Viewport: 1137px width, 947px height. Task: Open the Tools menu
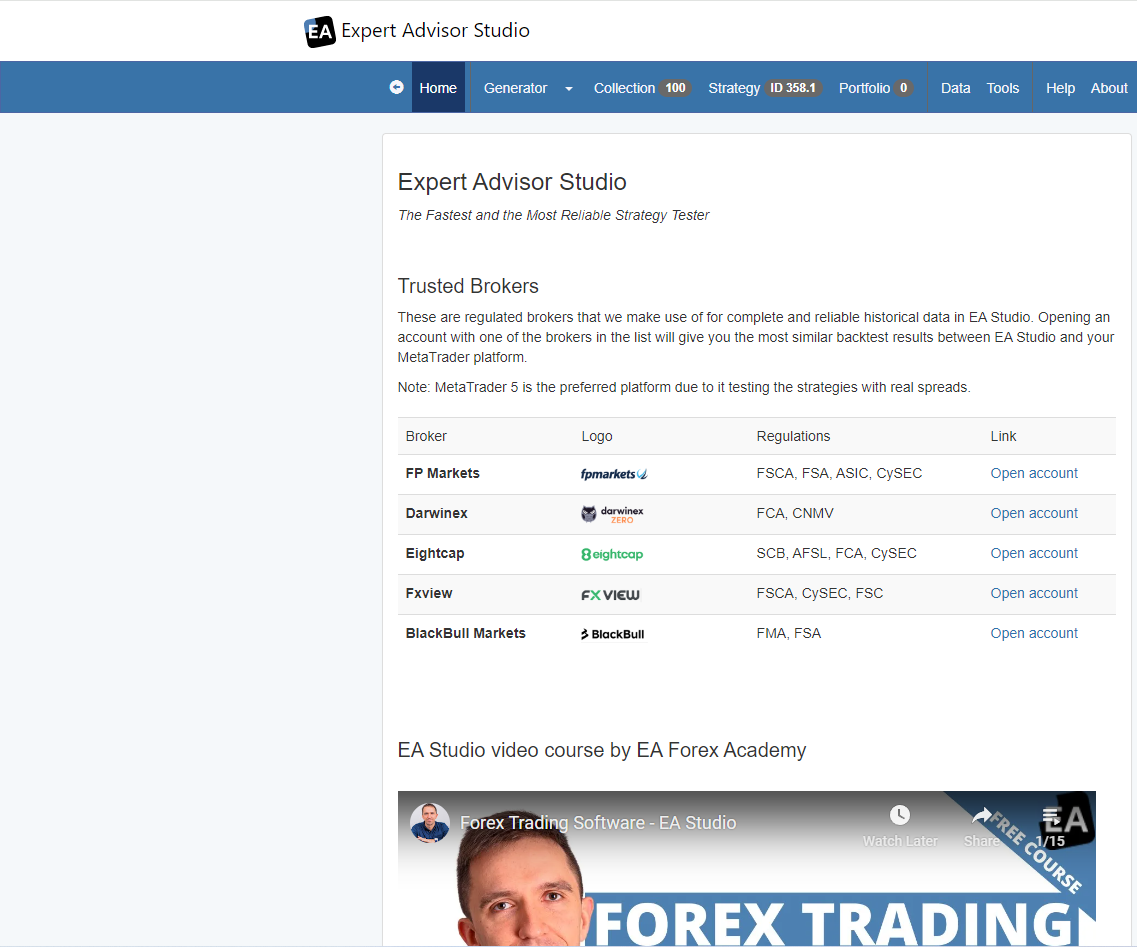pyautogui.click(x=1002, y=88)
